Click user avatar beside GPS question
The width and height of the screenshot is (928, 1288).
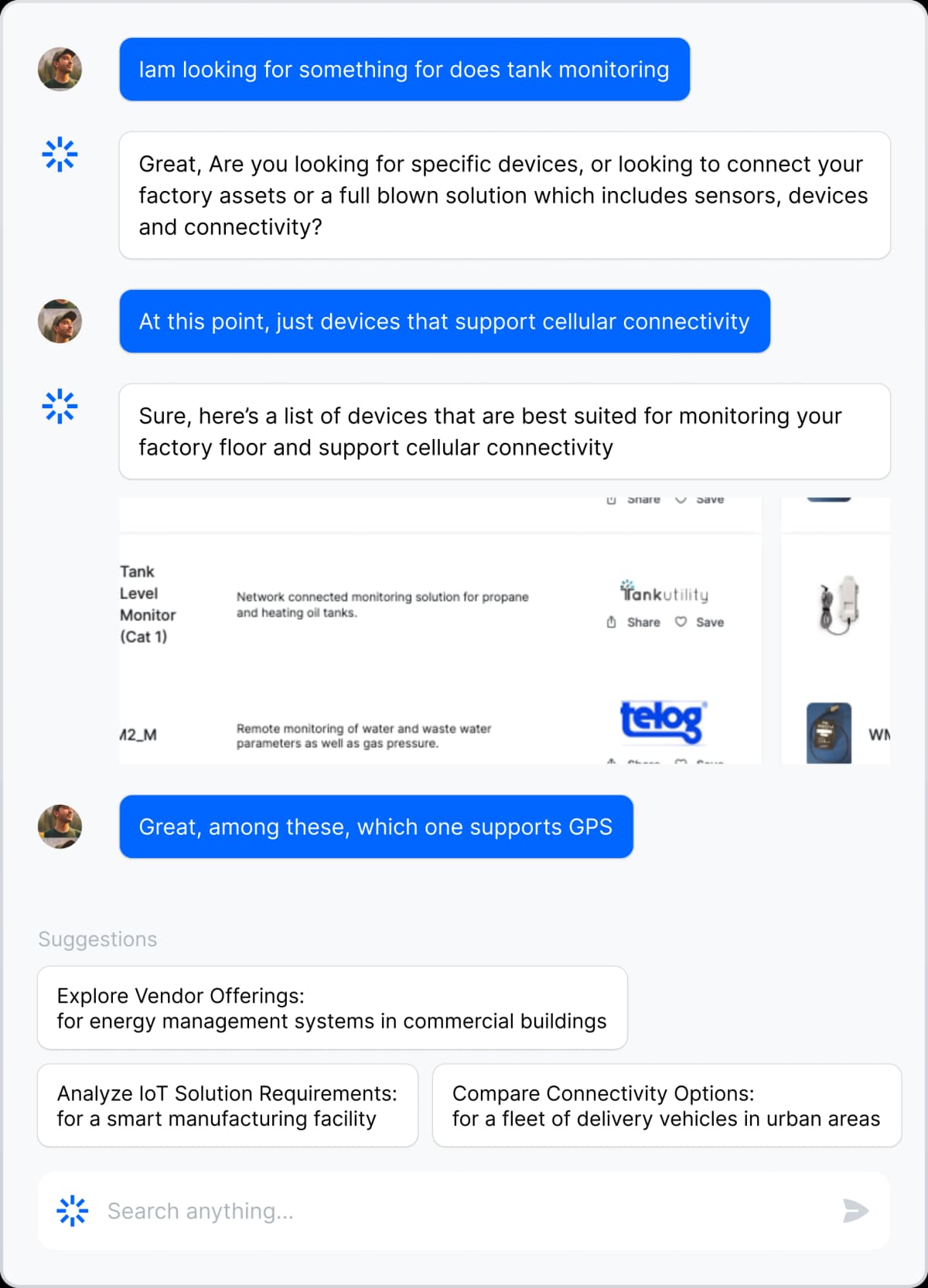pyautogui.click(x=60, y=826)
